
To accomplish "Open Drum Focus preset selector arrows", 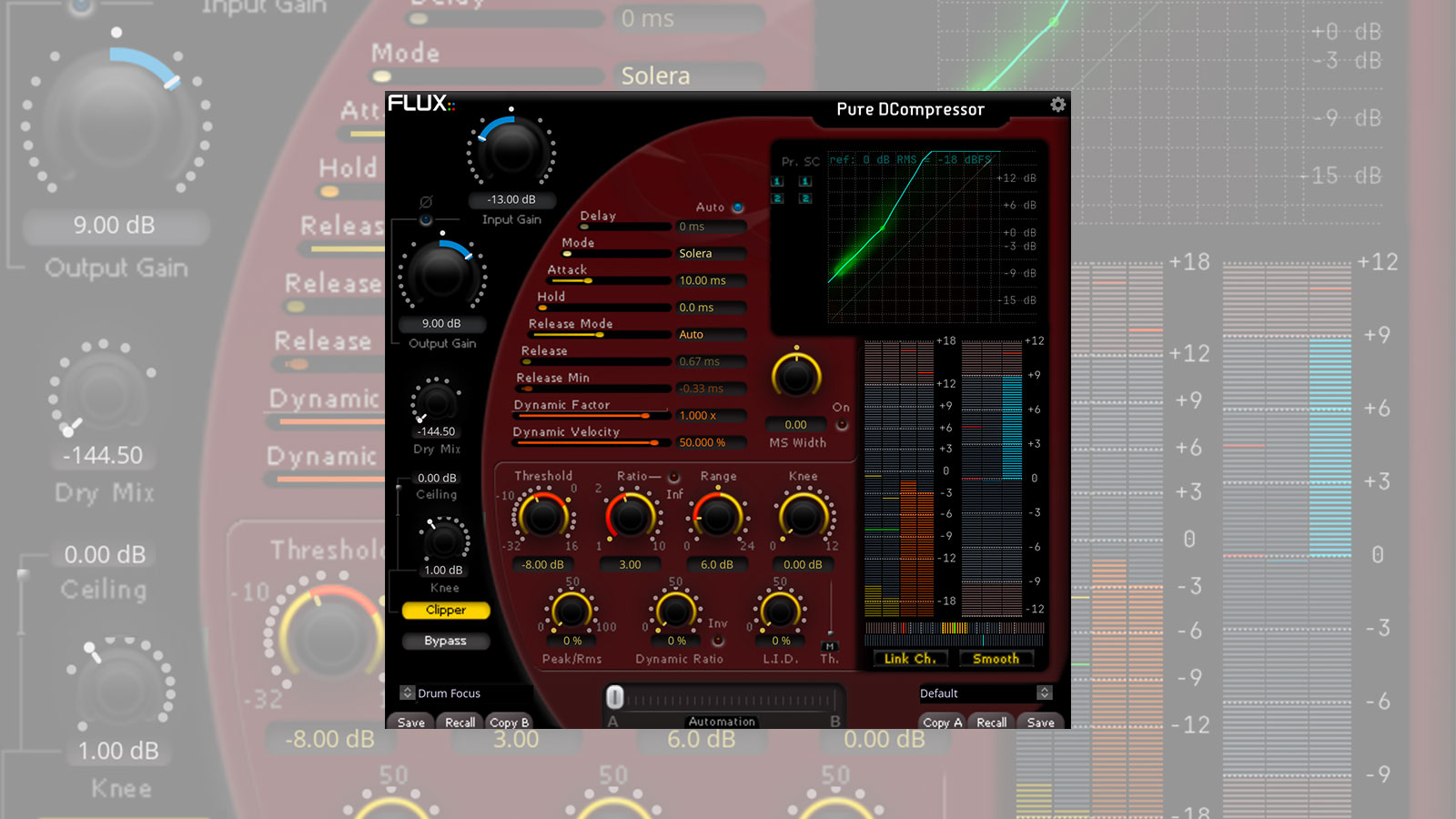I will point(407,693).
